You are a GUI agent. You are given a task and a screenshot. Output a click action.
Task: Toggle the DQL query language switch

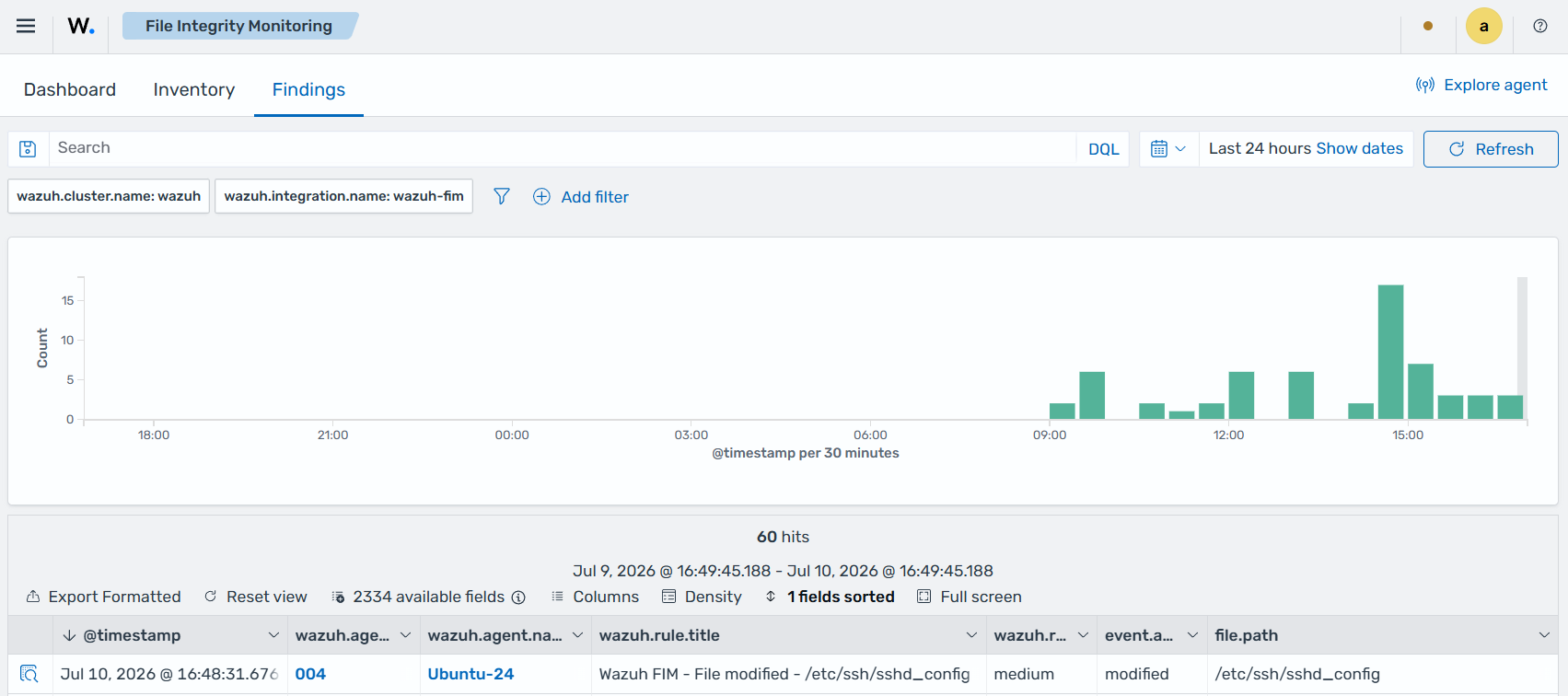[x=1103, y=149]
